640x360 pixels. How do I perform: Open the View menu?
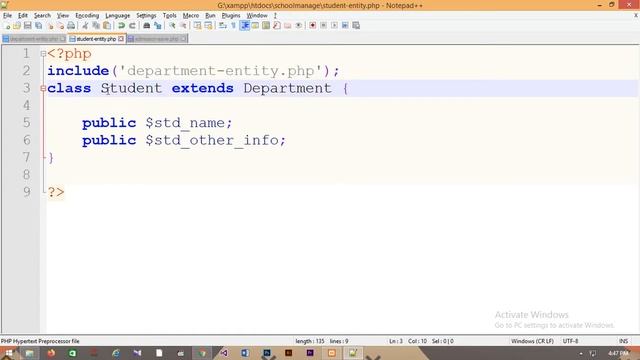tap(62, 16)
